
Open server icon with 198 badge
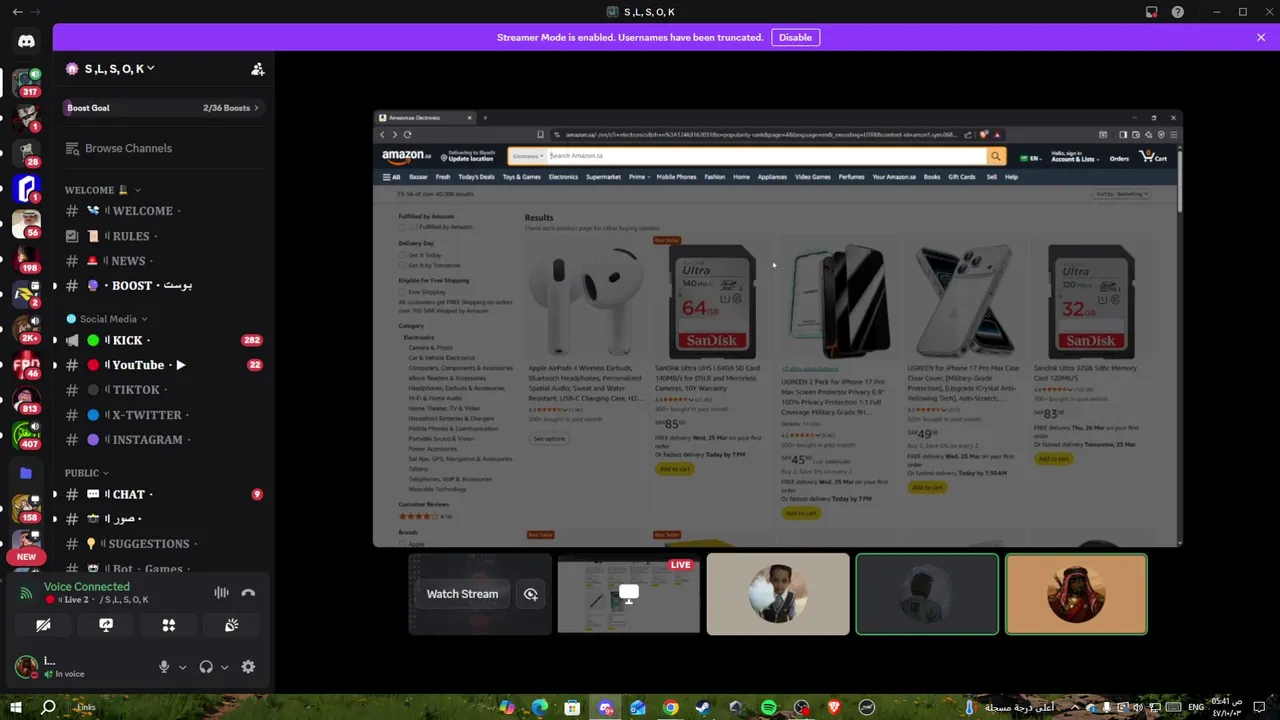pos(26,258)
